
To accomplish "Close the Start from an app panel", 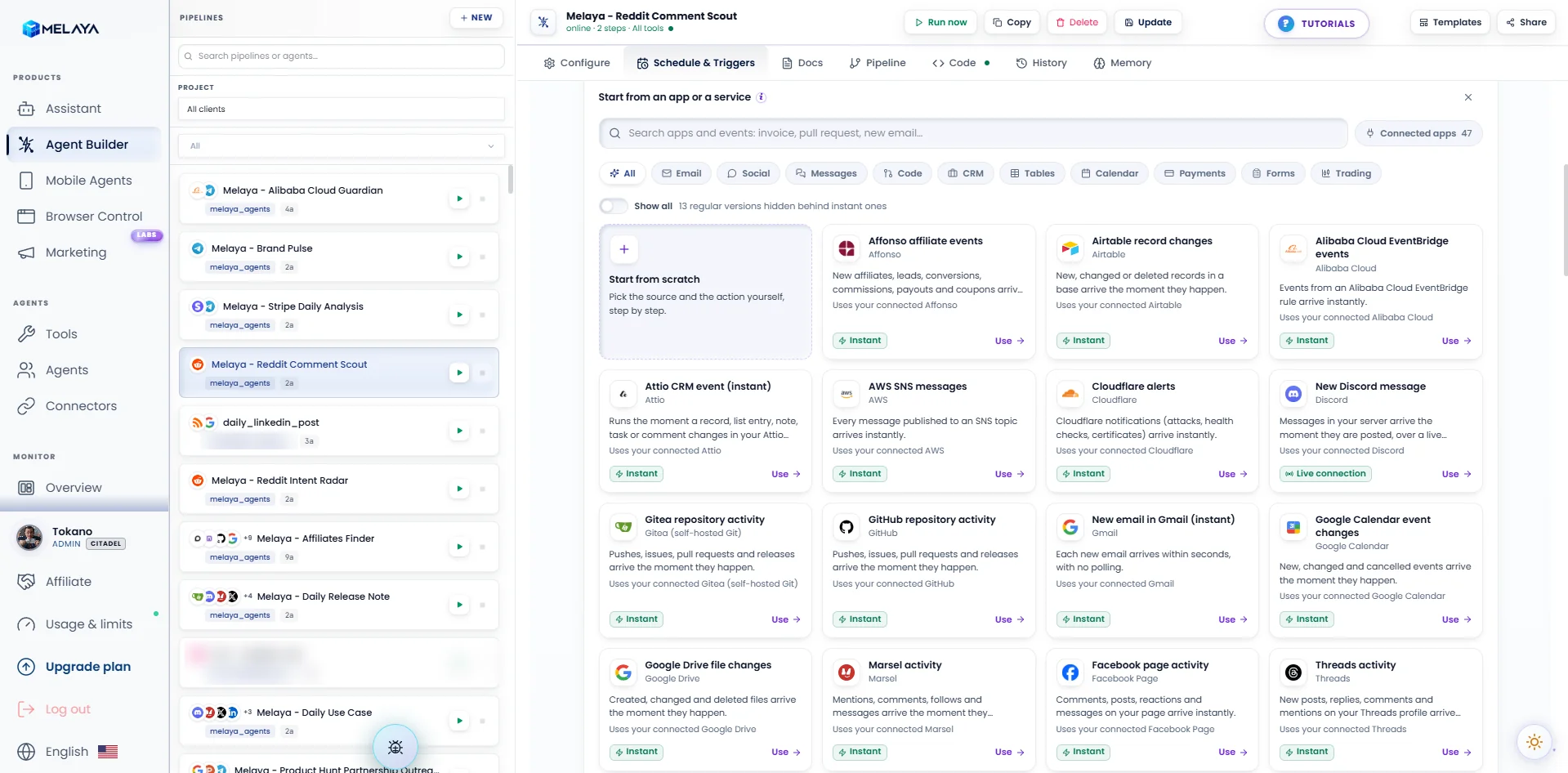I will pyautogui.click(x=1468, y=97).
